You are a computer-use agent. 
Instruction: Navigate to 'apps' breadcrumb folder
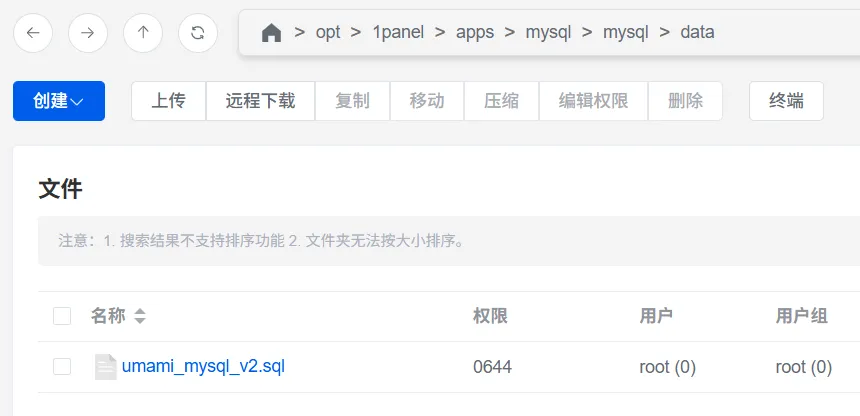click(475, 33)
